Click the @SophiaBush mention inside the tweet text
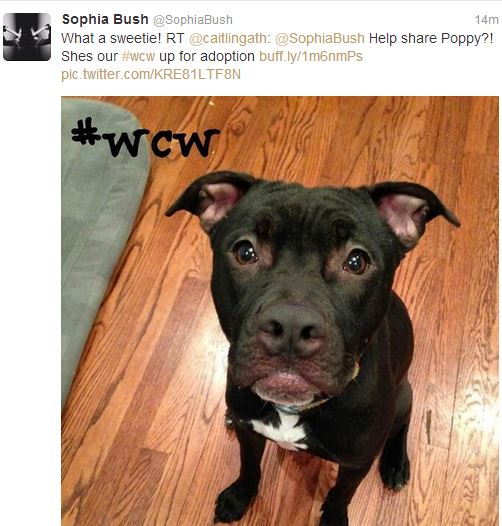The height and width of the screenshot is (526, 502). pos(320,38)
